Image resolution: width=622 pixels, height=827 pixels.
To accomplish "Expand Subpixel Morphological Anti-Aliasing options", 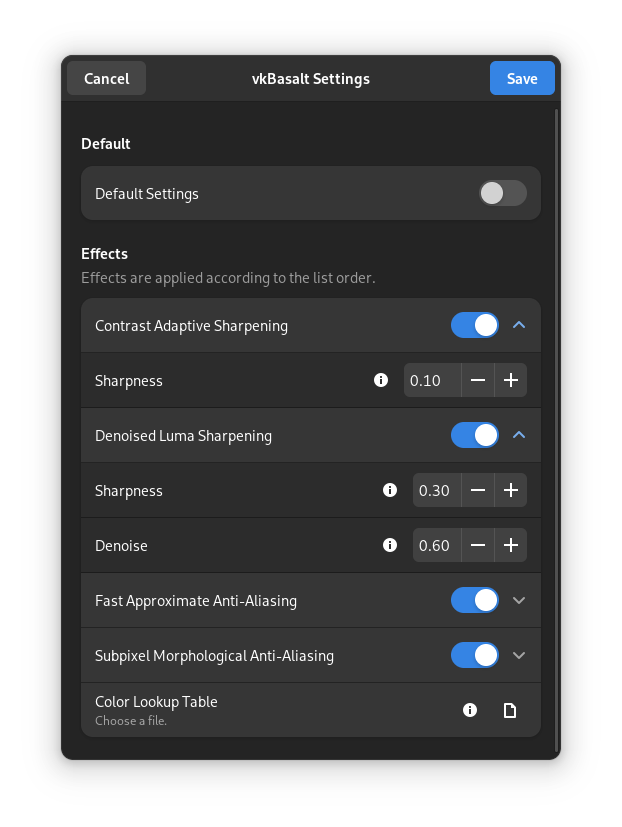I will coord(518,655).
